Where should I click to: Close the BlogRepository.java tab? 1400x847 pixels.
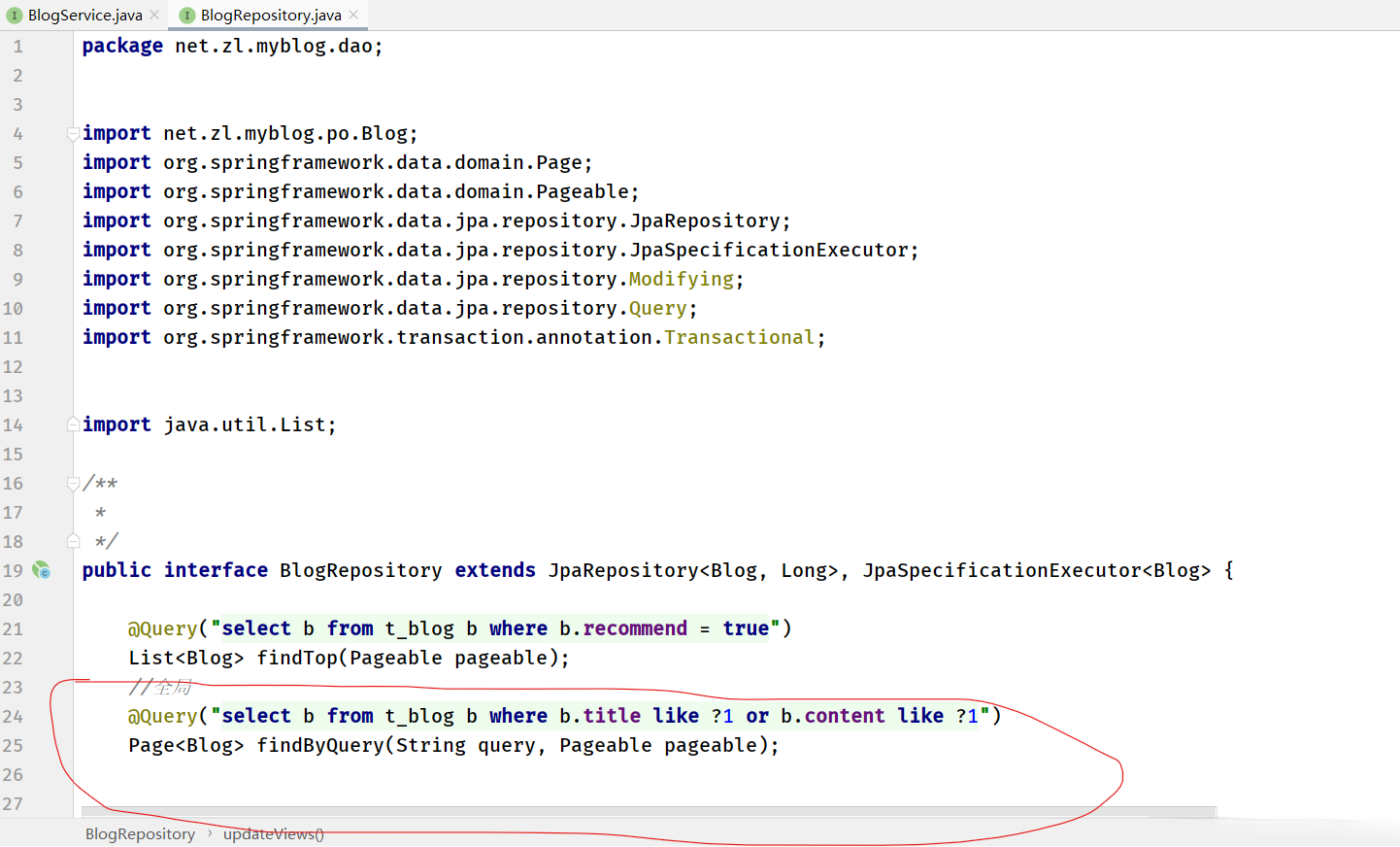click(353, 16)
